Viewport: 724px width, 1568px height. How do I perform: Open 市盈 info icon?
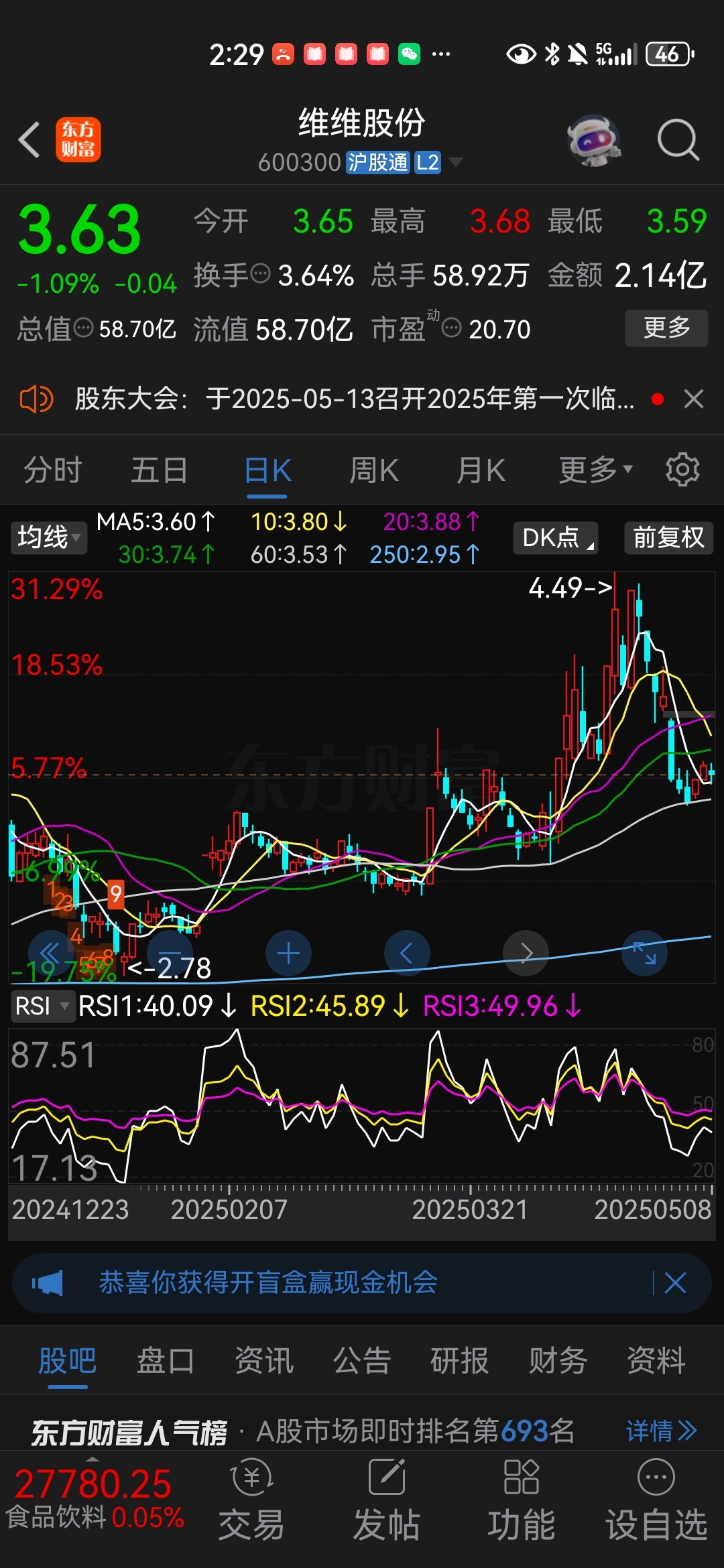click(x=452, y=328)
